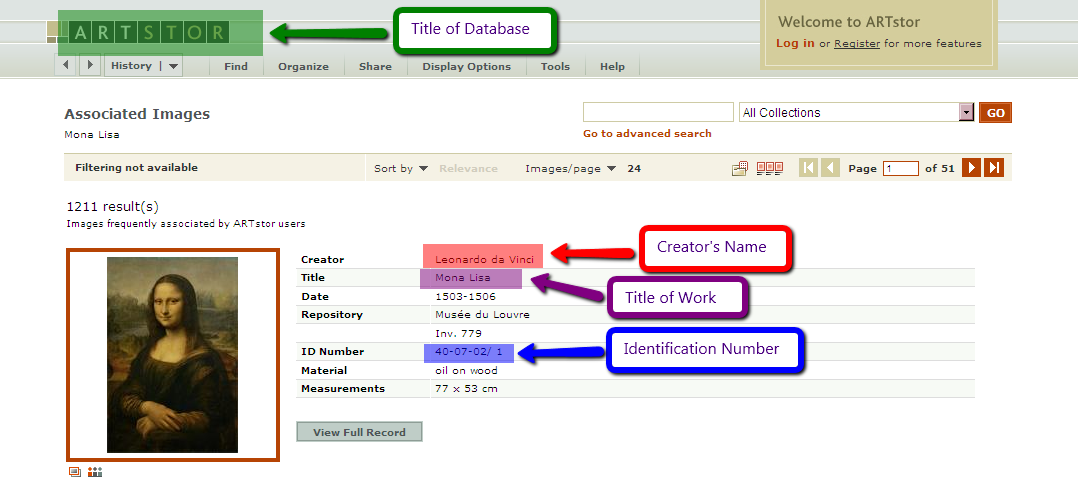
Task: Focus the keyword search box
Action: click(658, 112)
